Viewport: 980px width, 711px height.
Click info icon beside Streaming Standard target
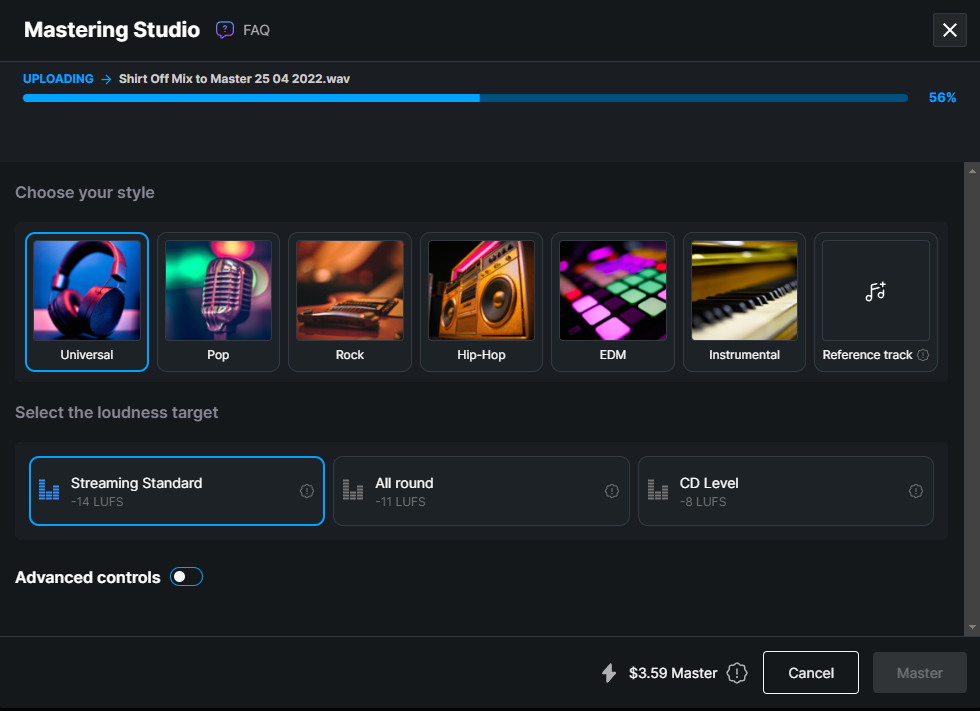[x=307, y=491]
